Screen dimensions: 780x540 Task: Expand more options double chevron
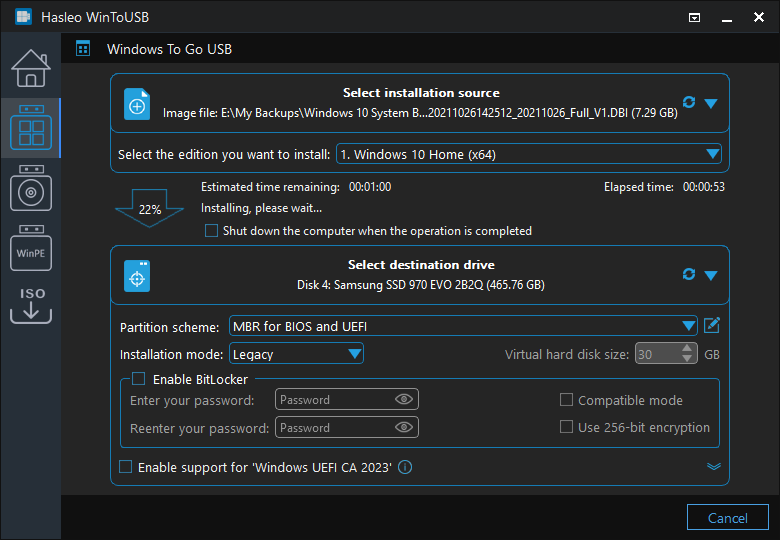click(714, 466)
